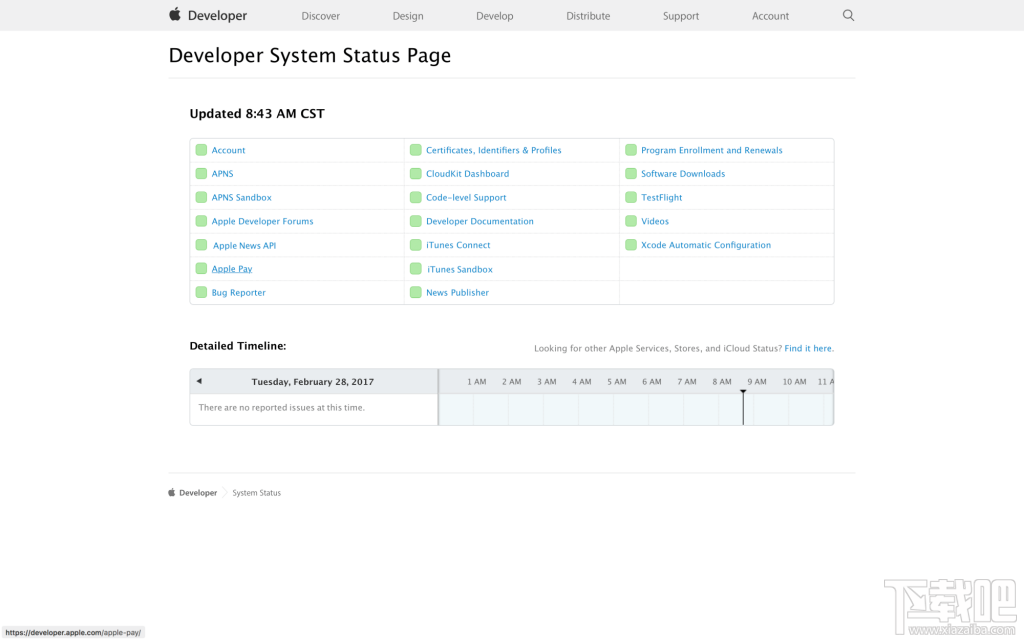Screen dimensions: 1024x640
Task: Click the green status square beside Videos
Action: point(631,221)
